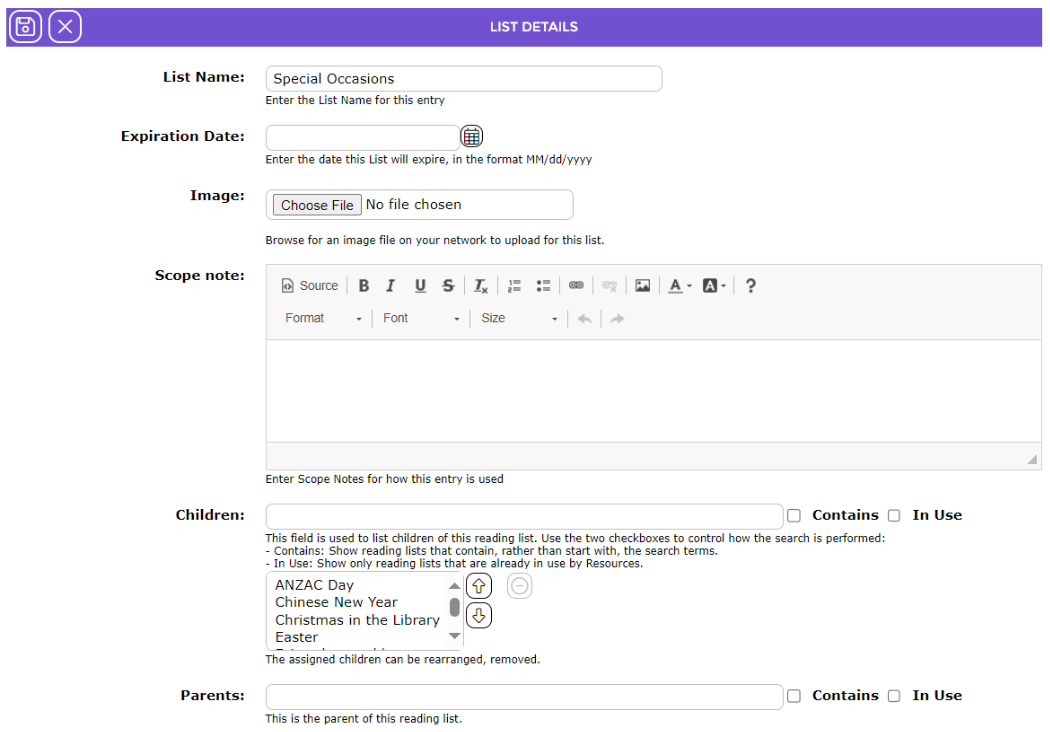
Task: Select Chinese New Year in the list
Action: coord(336,603)
